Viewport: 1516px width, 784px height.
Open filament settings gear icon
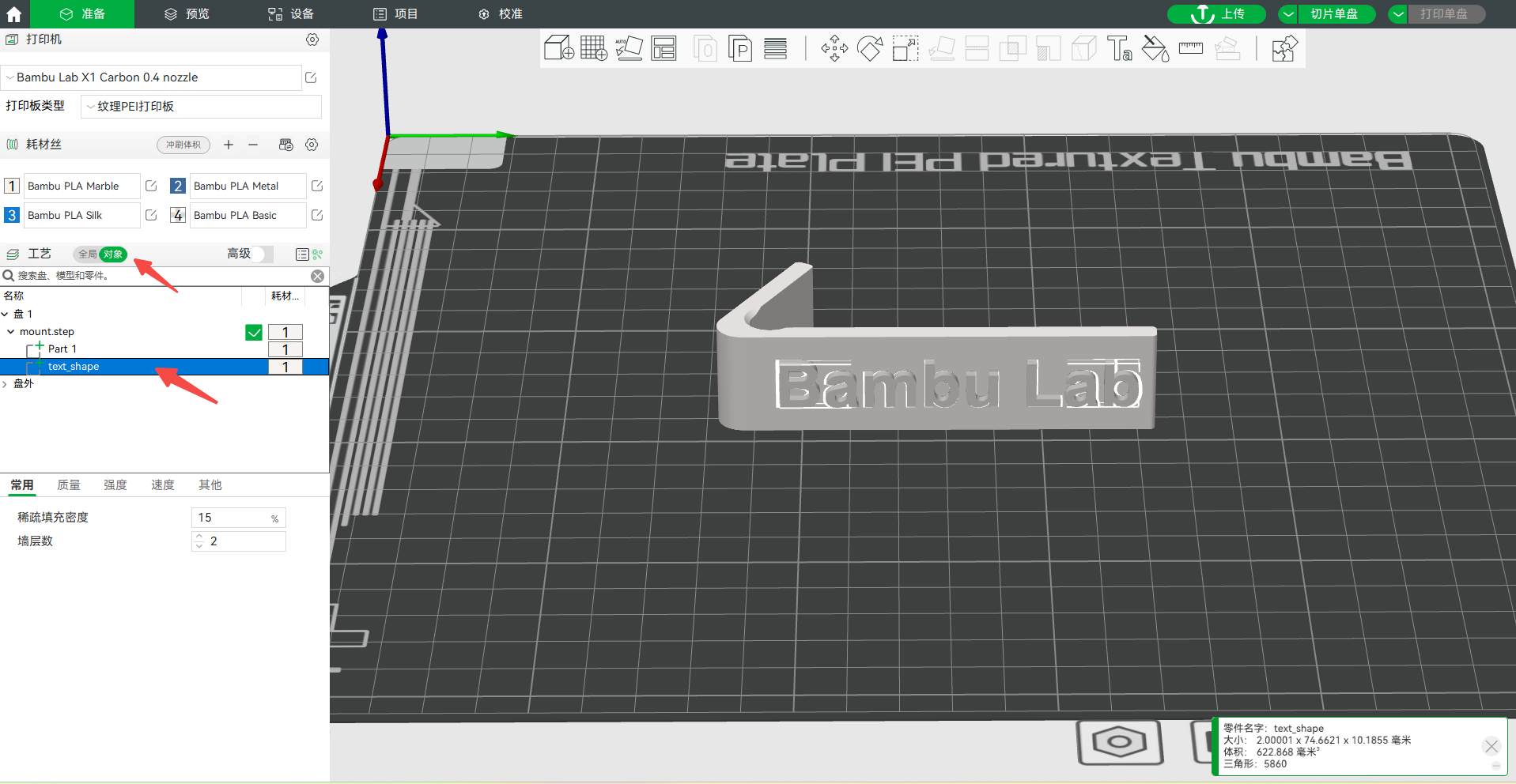312,145
